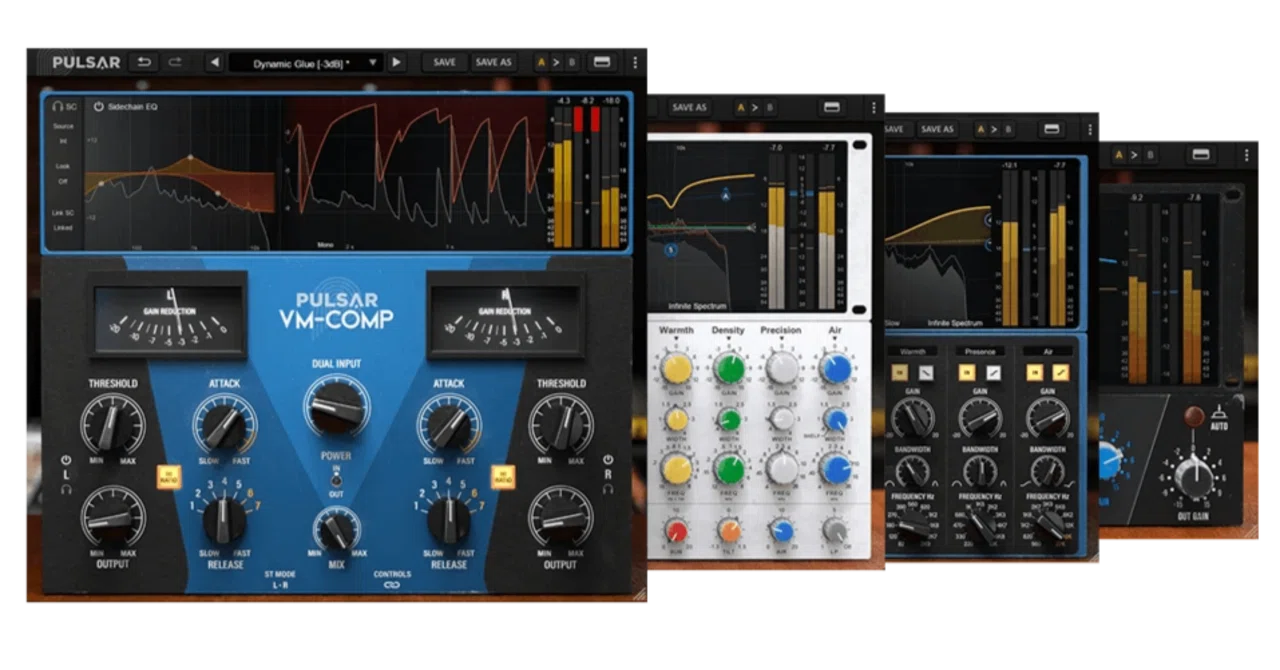The width and height of the screenshot is (1280, 670).
Task: Open VM-Comp three-dot options menu
Action: [635, 62]
